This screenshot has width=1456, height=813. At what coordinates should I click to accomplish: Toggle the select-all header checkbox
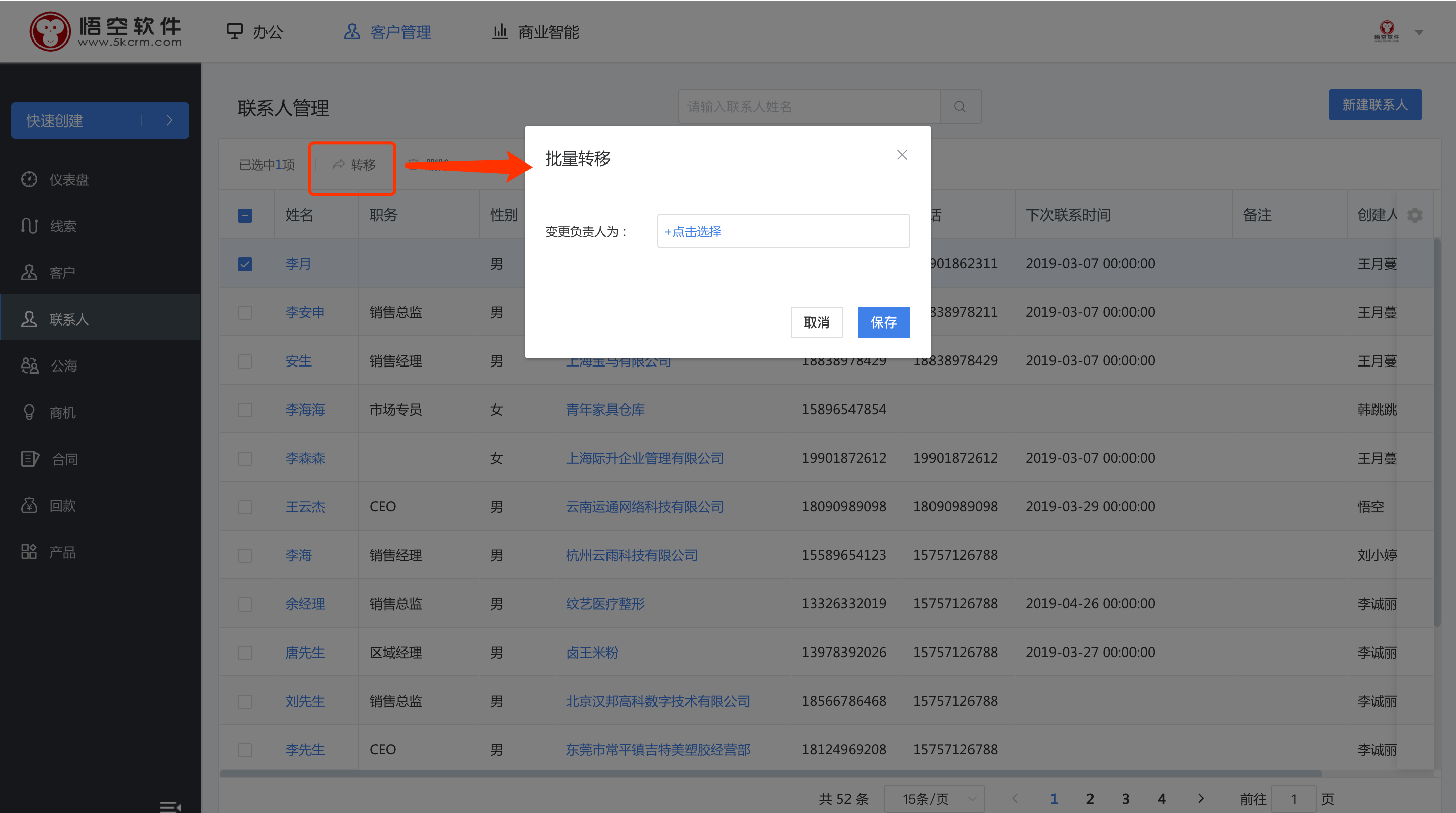pos(245,216)
